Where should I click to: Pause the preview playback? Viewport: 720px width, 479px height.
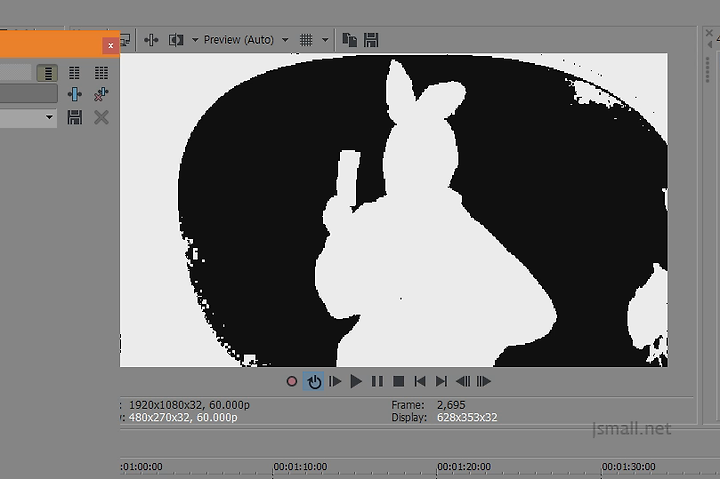click(x=377, y=382)
